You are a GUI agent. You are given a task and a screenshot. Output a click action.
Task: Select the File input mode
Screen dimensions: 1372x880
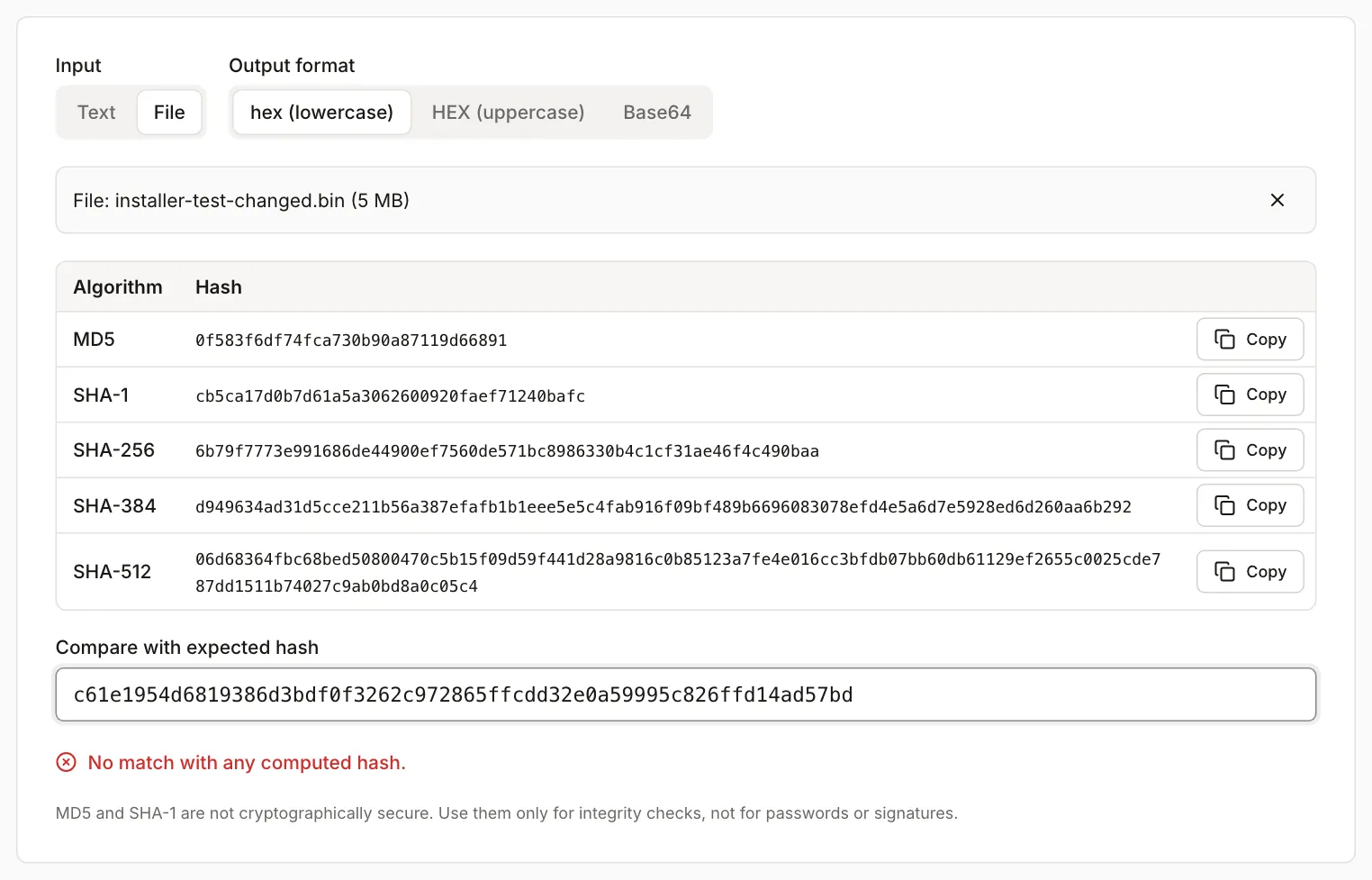[169, 113]
